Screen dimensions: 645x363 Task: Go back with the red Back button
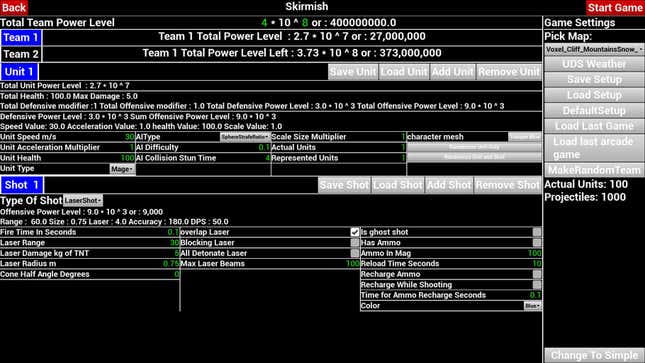tap(14, 7)
